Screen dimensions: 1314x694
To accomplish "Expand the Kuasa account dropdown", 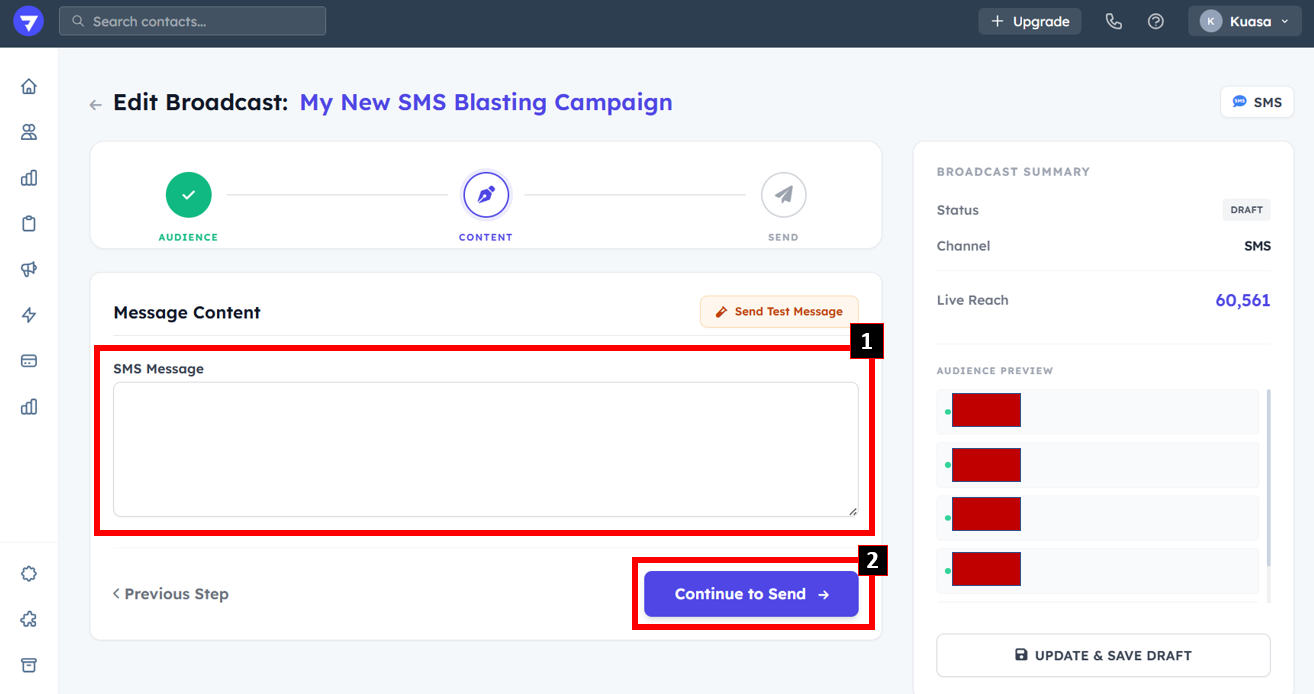I will coord(1244,21).
